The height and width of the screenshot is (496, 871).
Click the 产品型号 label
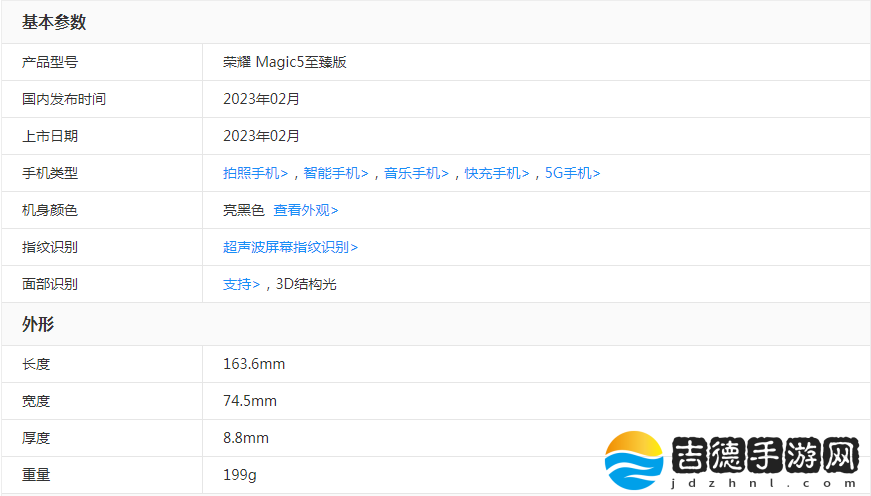50,62
